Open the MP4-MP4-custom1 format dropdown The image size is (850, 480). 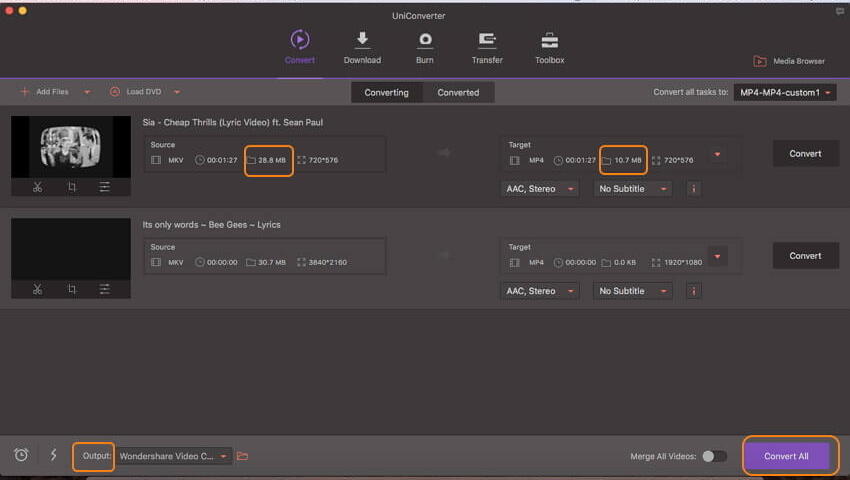click(x=784, y=93)
